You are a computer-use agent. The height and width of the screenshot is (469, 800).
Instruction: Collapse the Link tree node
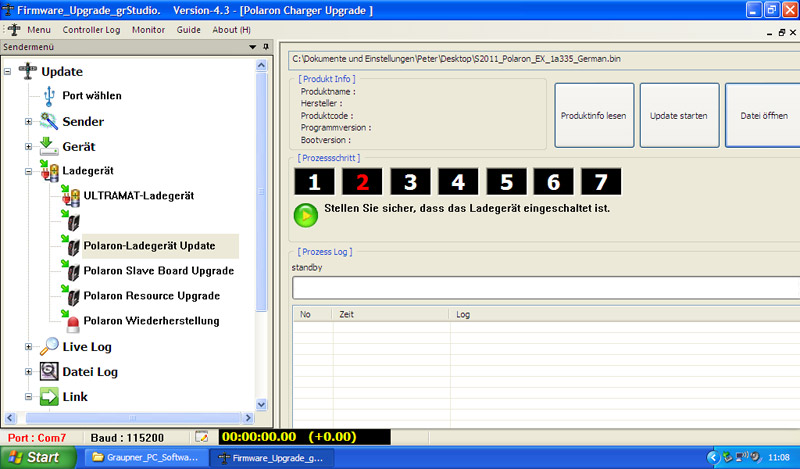pos(29,397)
